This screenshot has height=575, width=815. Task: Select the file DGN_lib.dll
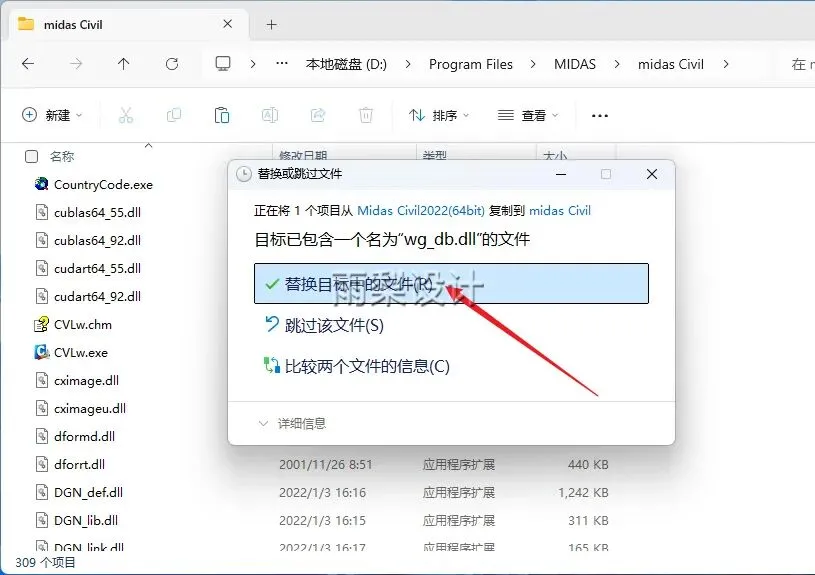86,520
